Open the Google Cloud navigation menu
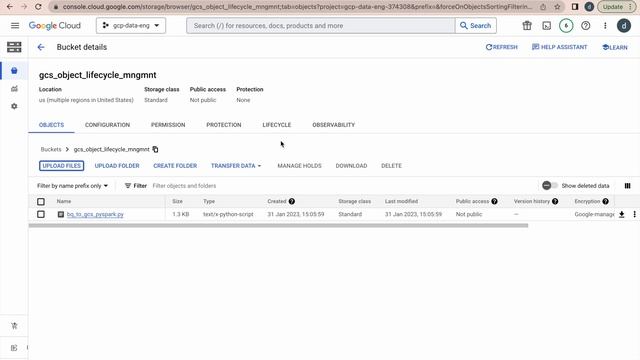Screen dimensions: 640x360 [x=15, y=26]
